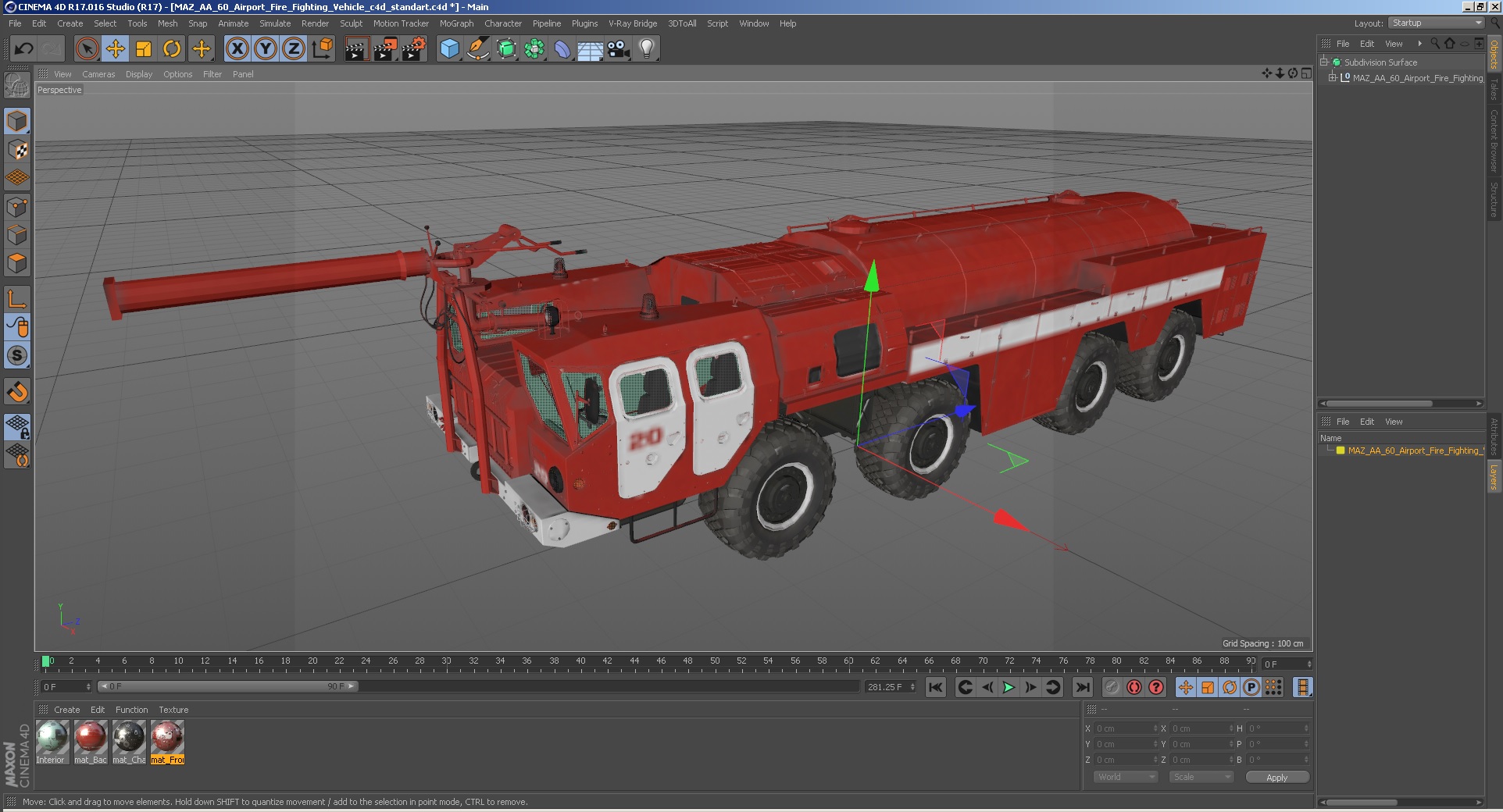The width and height of the screenshot is (1503, 812).
Task: Expand MAZ_AA_60 object hierarchy
Action: point(1333,77)
